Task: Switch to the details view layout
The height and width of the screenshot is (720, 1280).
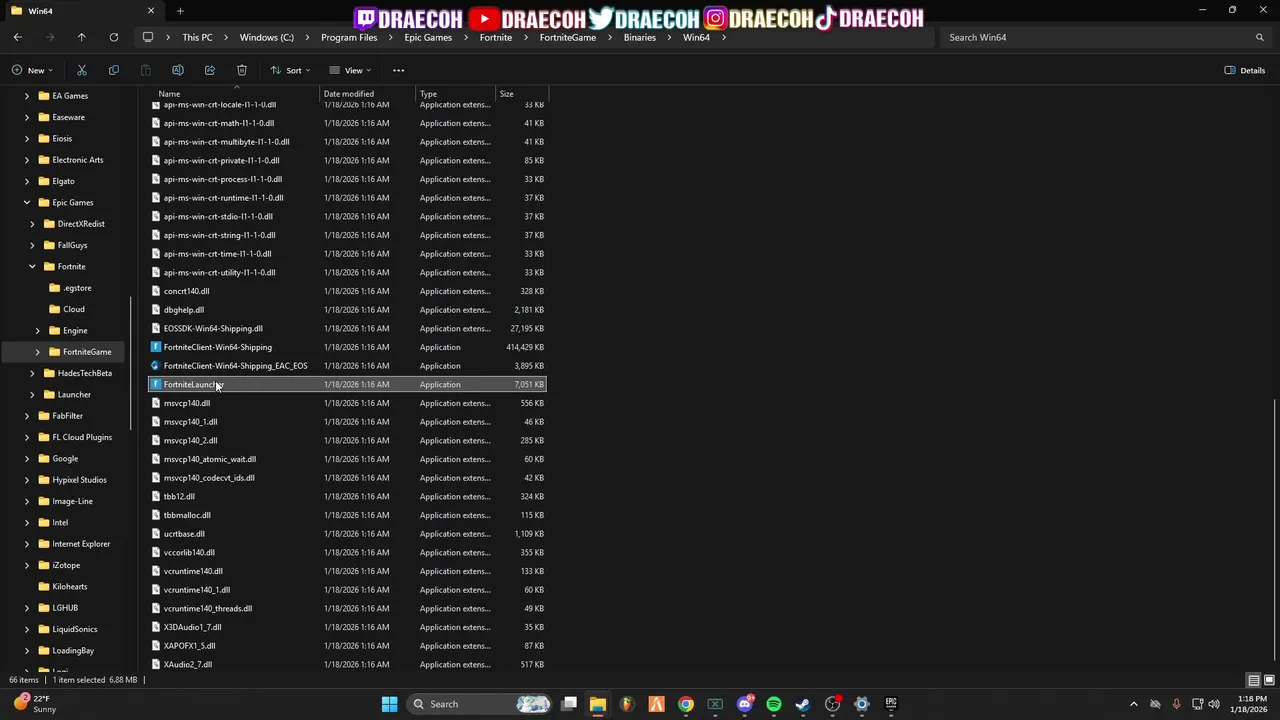Action: [1254, 681]
